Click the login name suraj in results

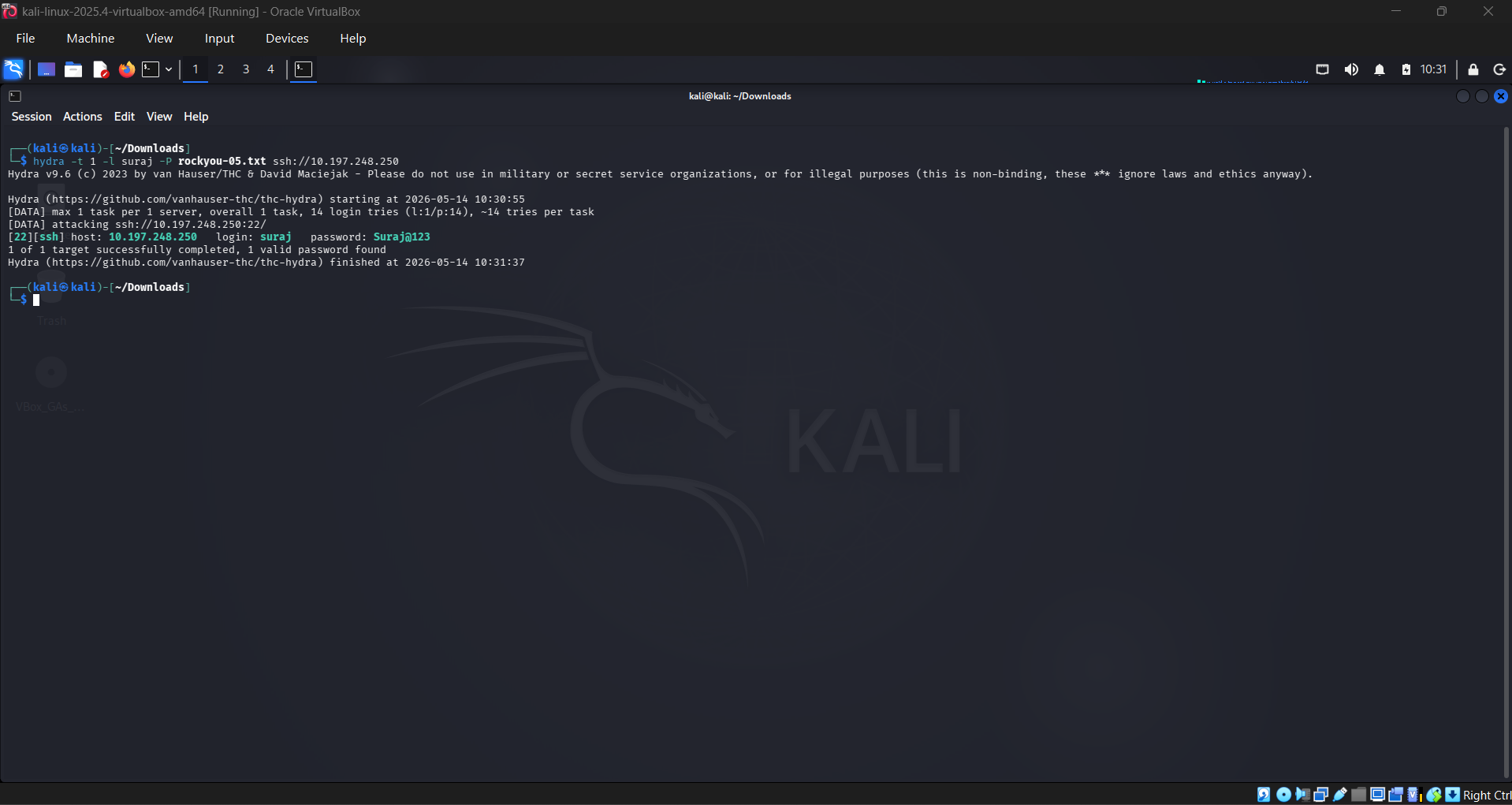(x=276, y=237)
